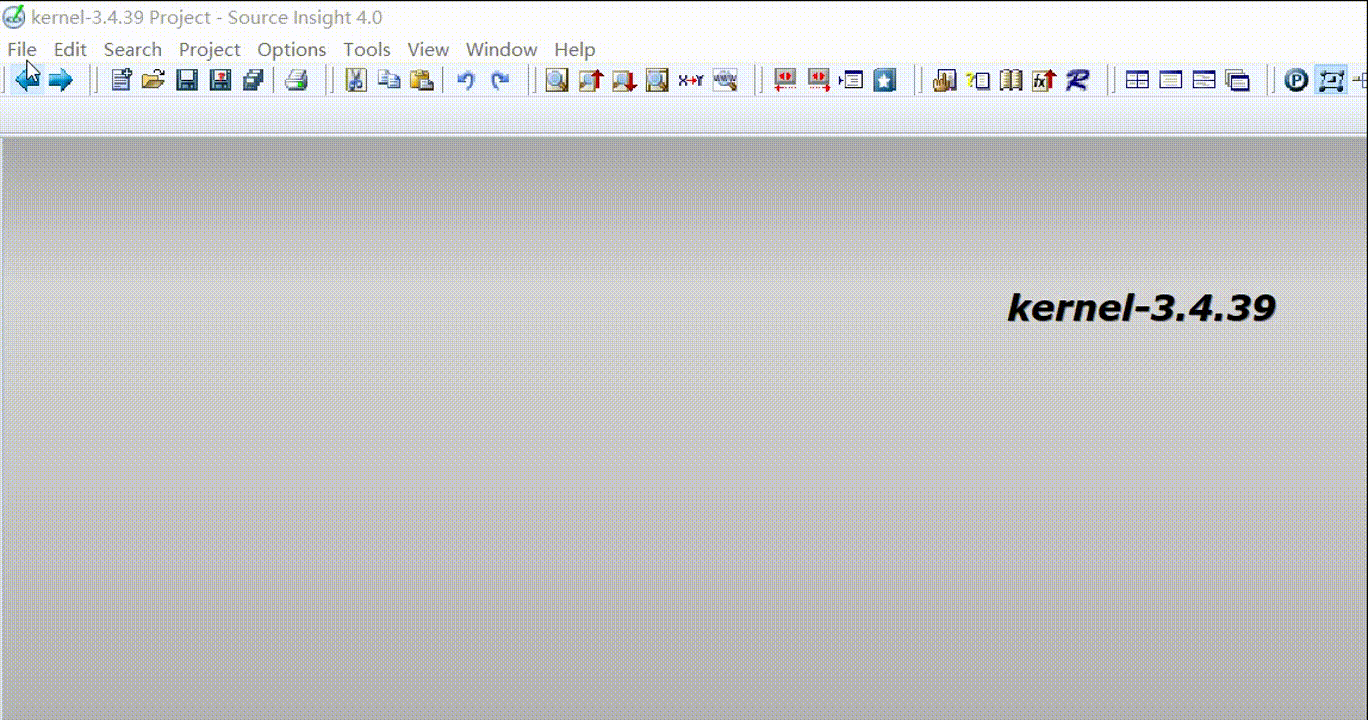
Task: Open the Help menu
Action: [575, 49]
